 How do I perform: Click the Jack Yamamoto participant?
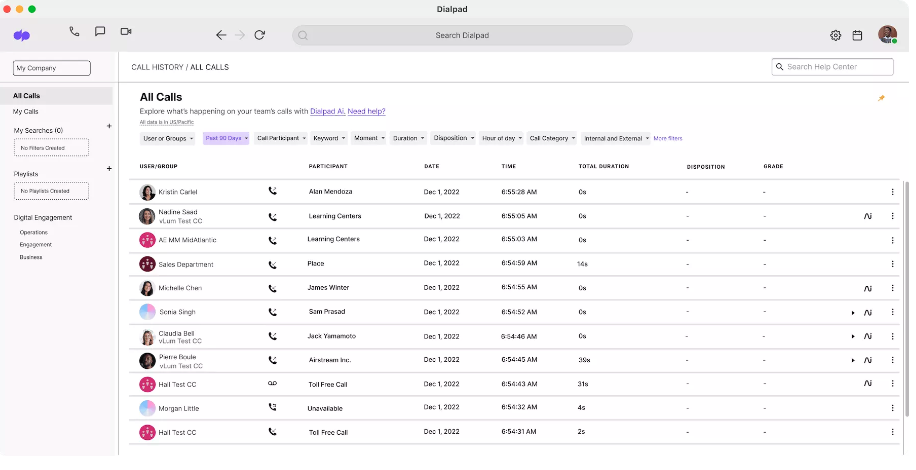[332, 336]
